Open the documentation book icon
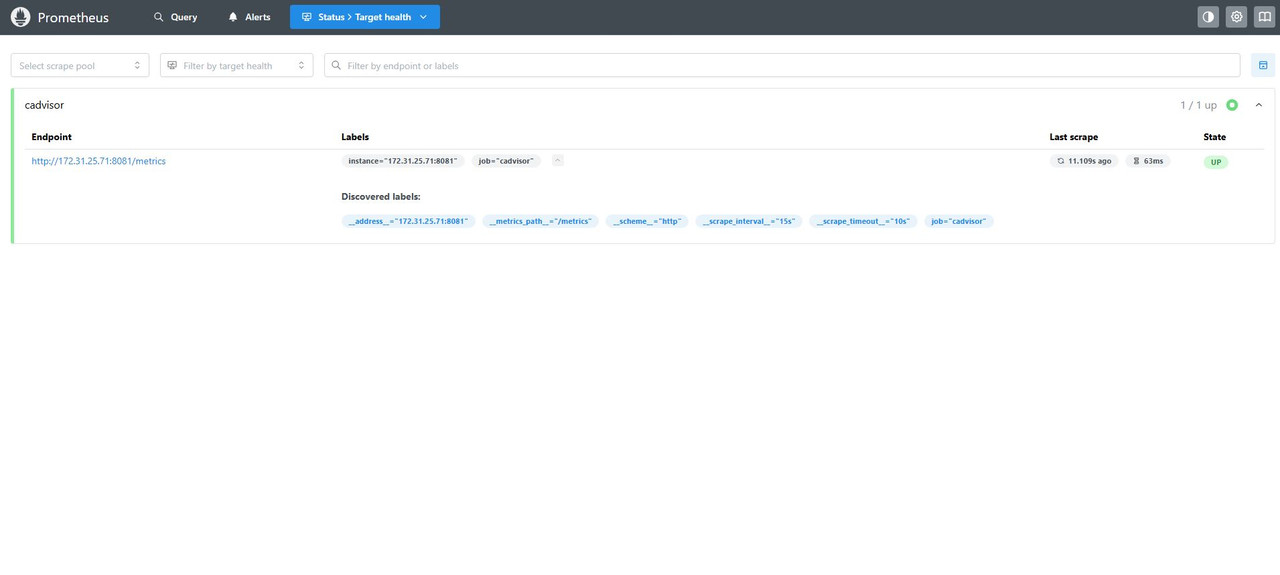 1264,17
